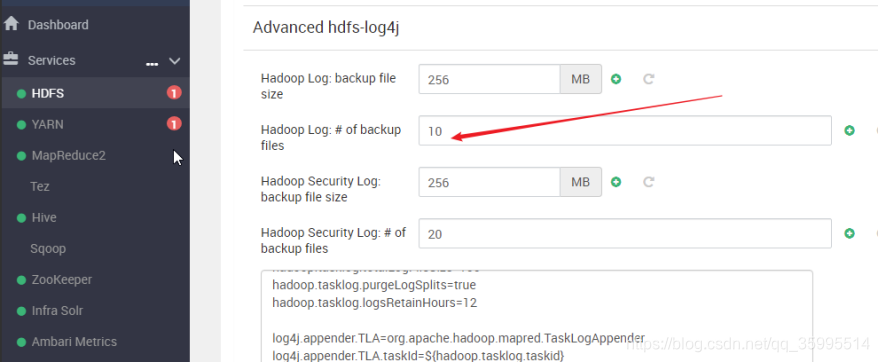This screenshot has width=879, height=362.
Task: Open the YARN alert badge
Action: click(x=174, y=124)
